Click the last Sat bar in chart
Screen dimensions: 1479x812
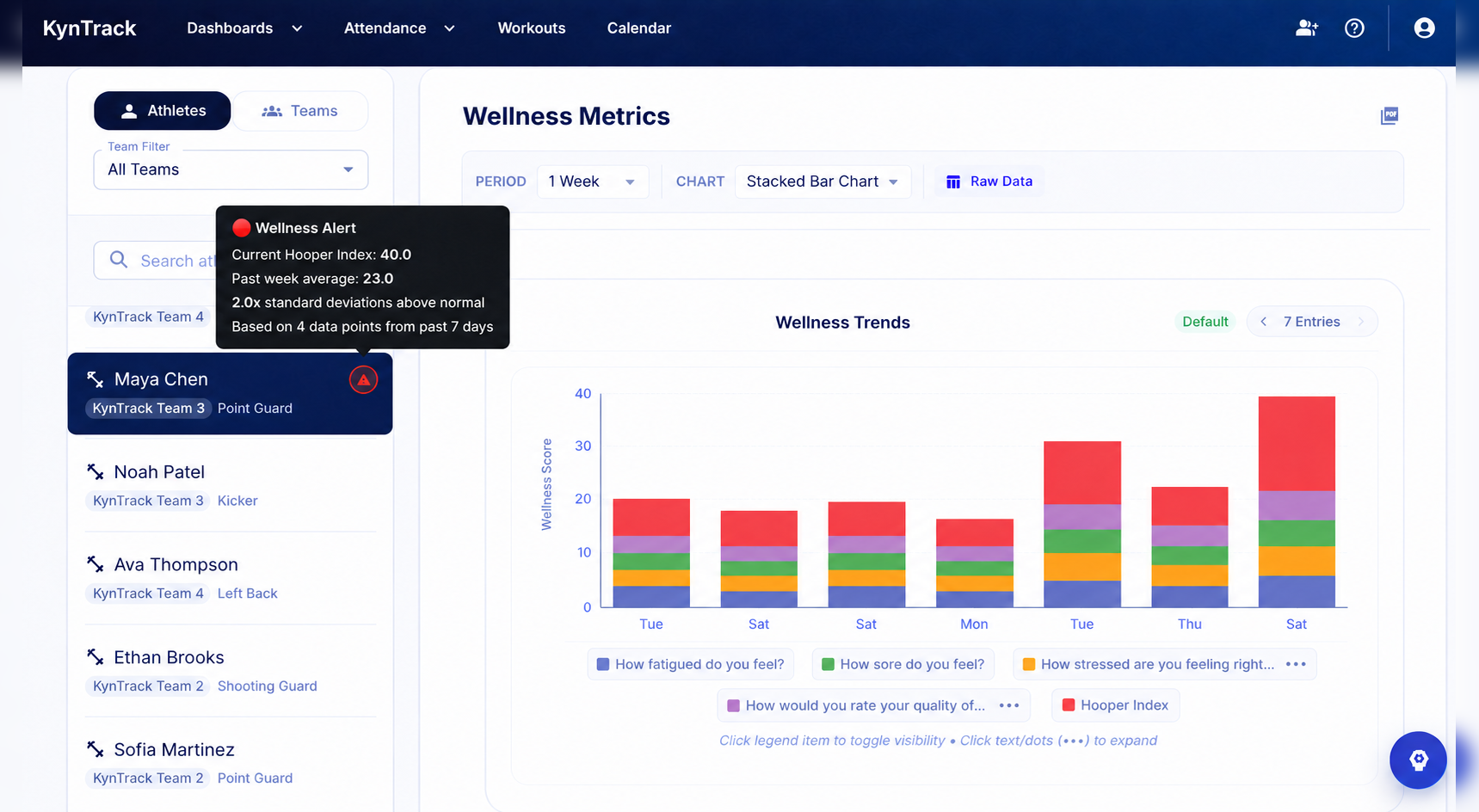[x=1297, y=501]
